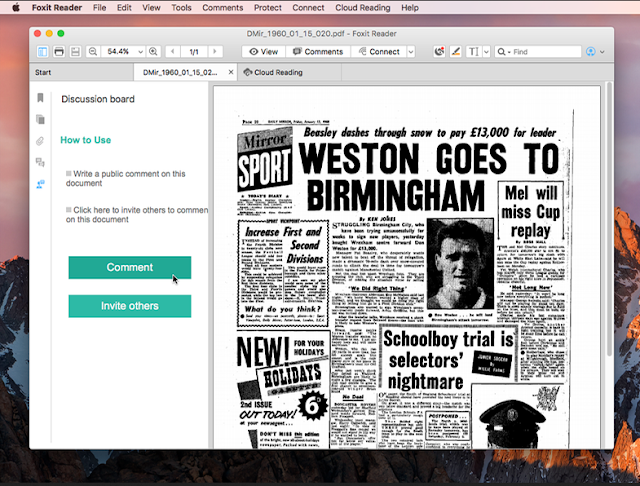The image size is (640, 486).
Task: Click the Connect toolbar button
Action: (379, 52)
